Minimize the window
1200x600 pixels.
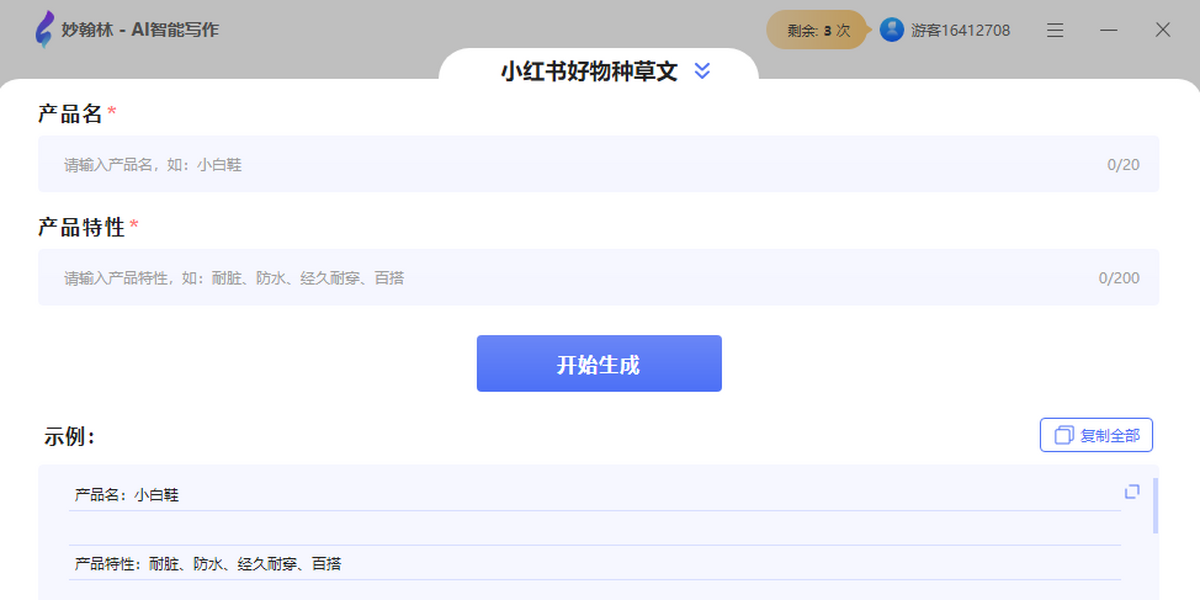[x=1109, y=30]
